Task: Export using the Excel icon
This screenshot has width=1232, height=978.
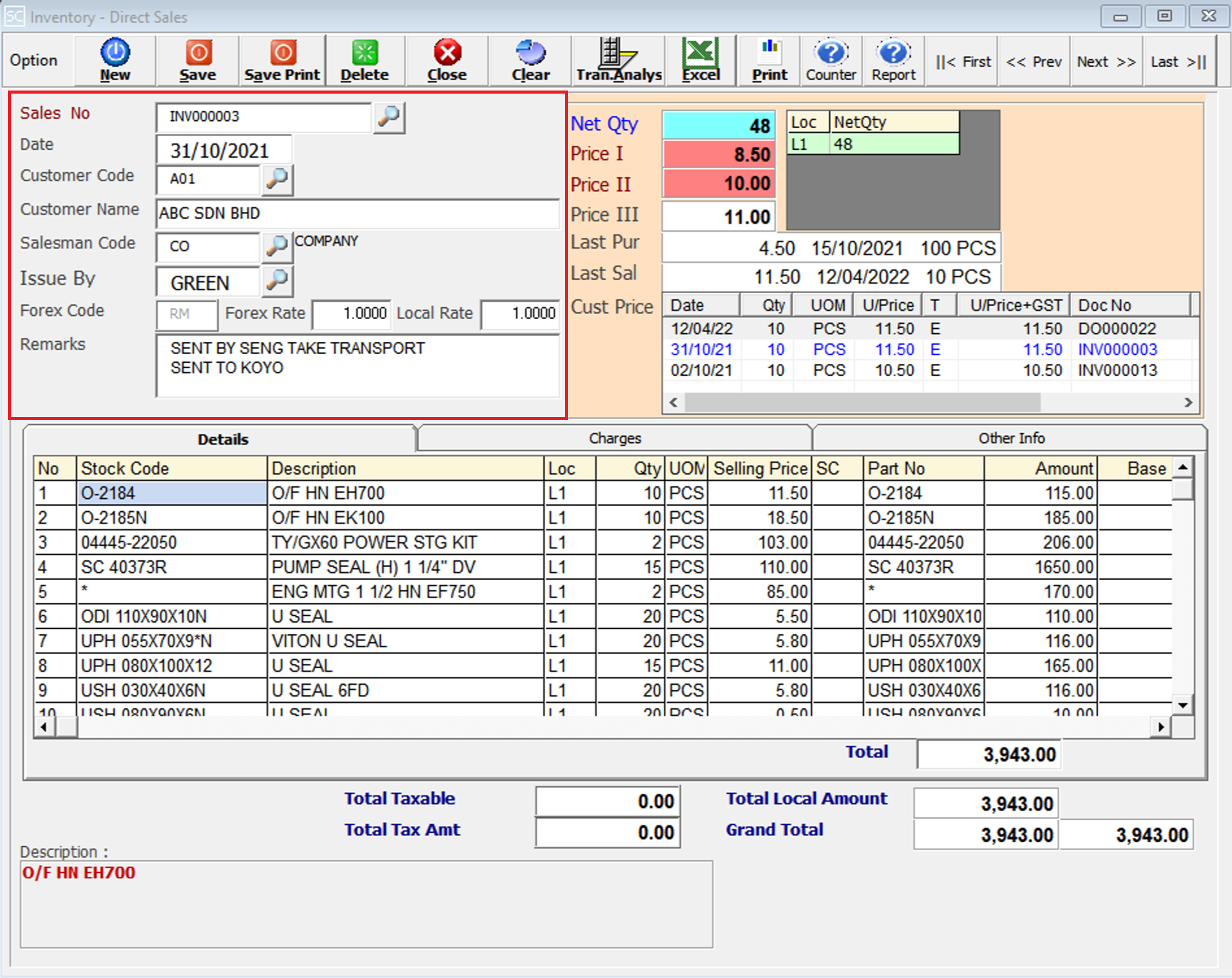Action: [701, 60]
